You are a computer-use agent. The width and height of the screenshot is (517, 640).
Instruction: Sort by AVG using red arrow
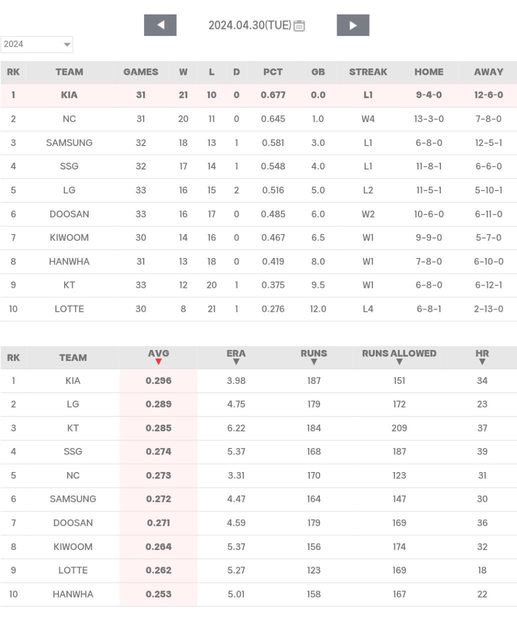tap(158, 362)
